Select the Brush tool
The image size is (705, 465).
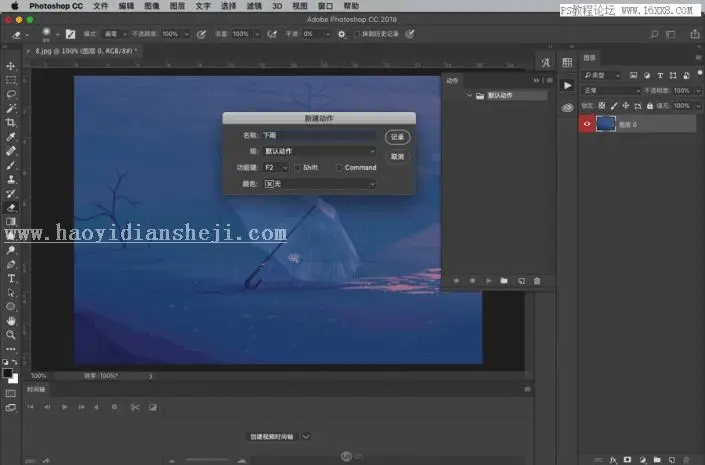pos(11,165)
